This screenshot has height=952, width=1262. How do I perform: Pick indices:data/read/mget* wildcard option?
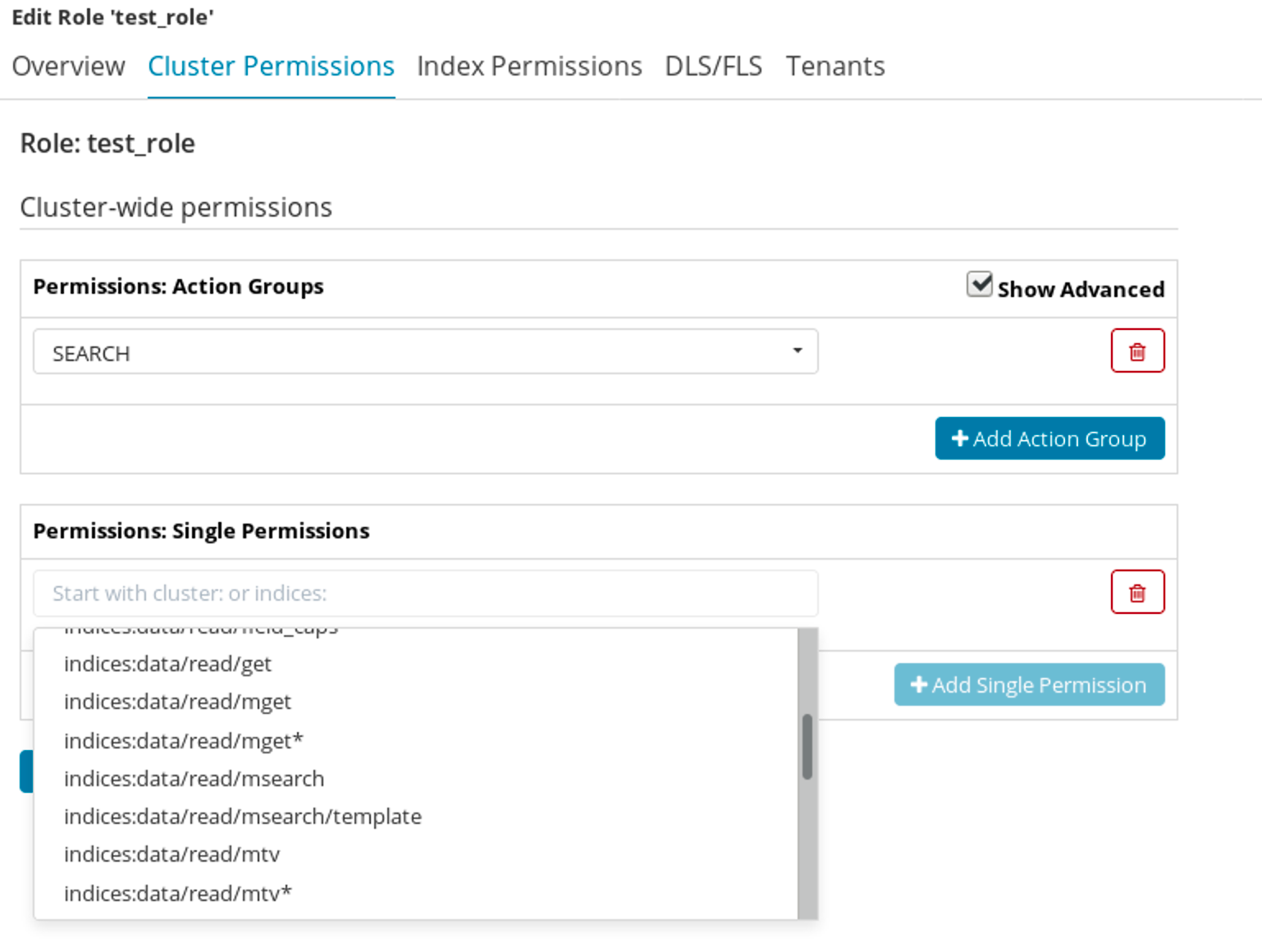pyautogui.click(x=416, y=740)
